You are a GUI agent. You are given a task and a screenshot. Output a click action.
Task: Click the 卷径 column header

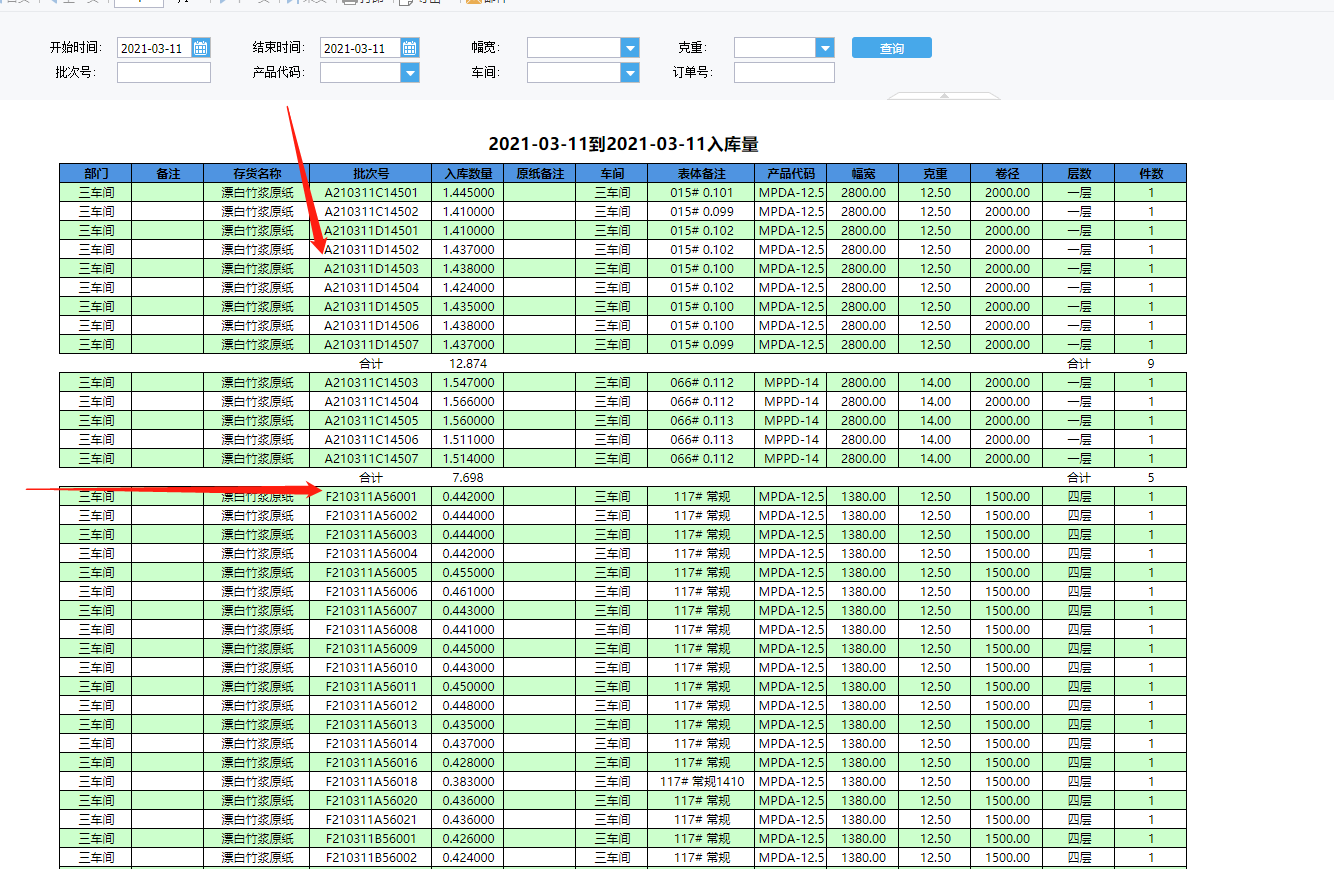point(1007,173)
